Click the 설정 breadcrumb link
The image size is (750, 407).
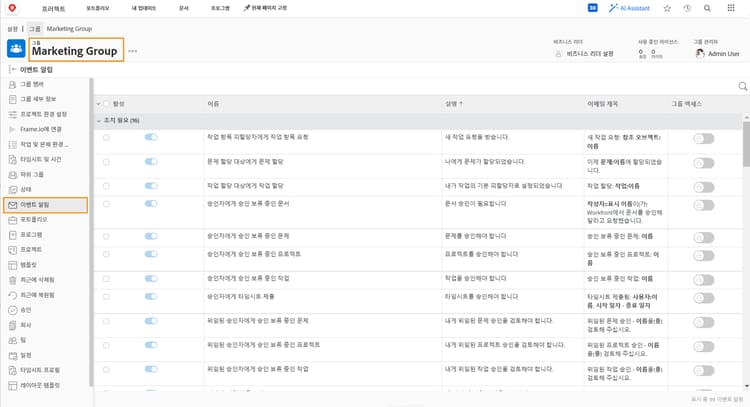click(12, 29)
